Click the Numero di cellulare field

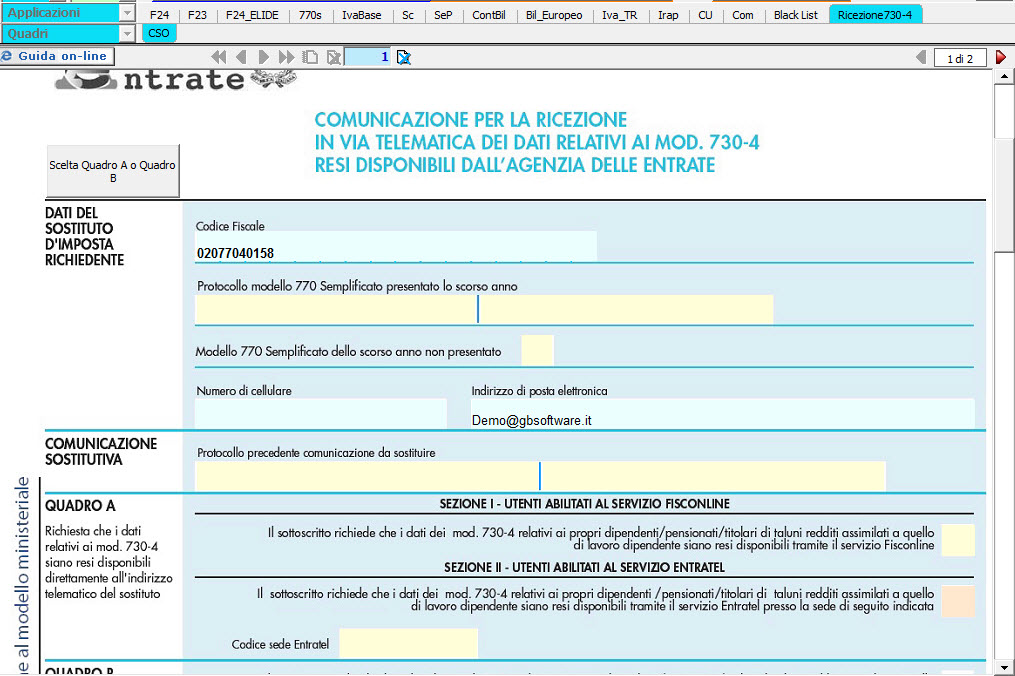click(320, 413)
